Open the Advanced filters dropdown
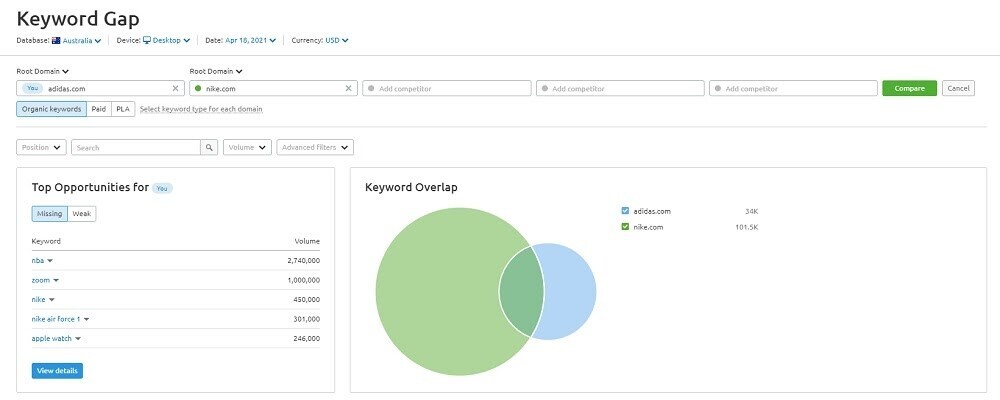Screen dimensions: 1000x400 pyautogui.click(x=315, y=147)
